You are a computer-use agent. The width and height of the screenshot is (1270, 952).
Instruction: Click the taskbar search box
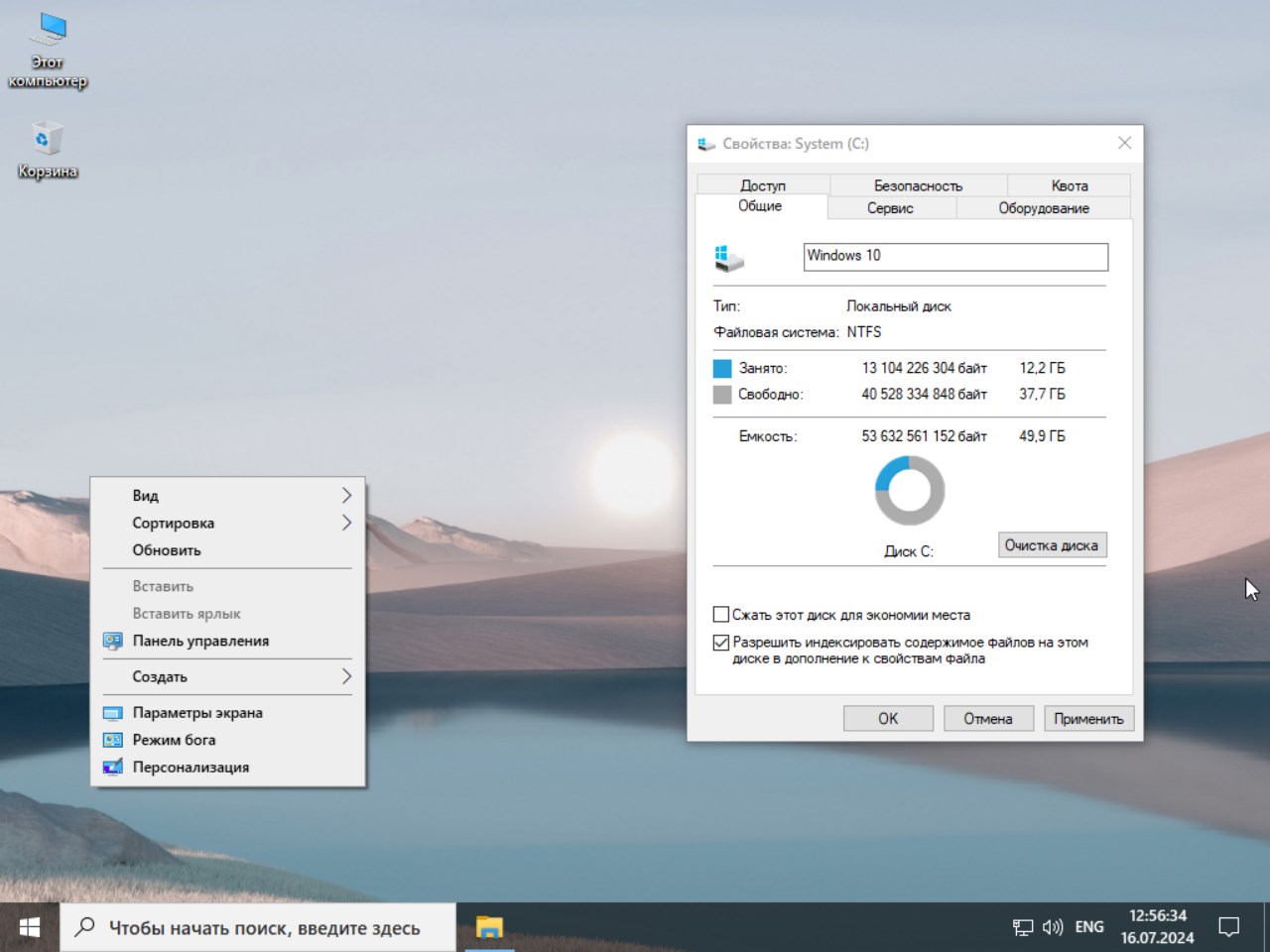coord(258,927)
